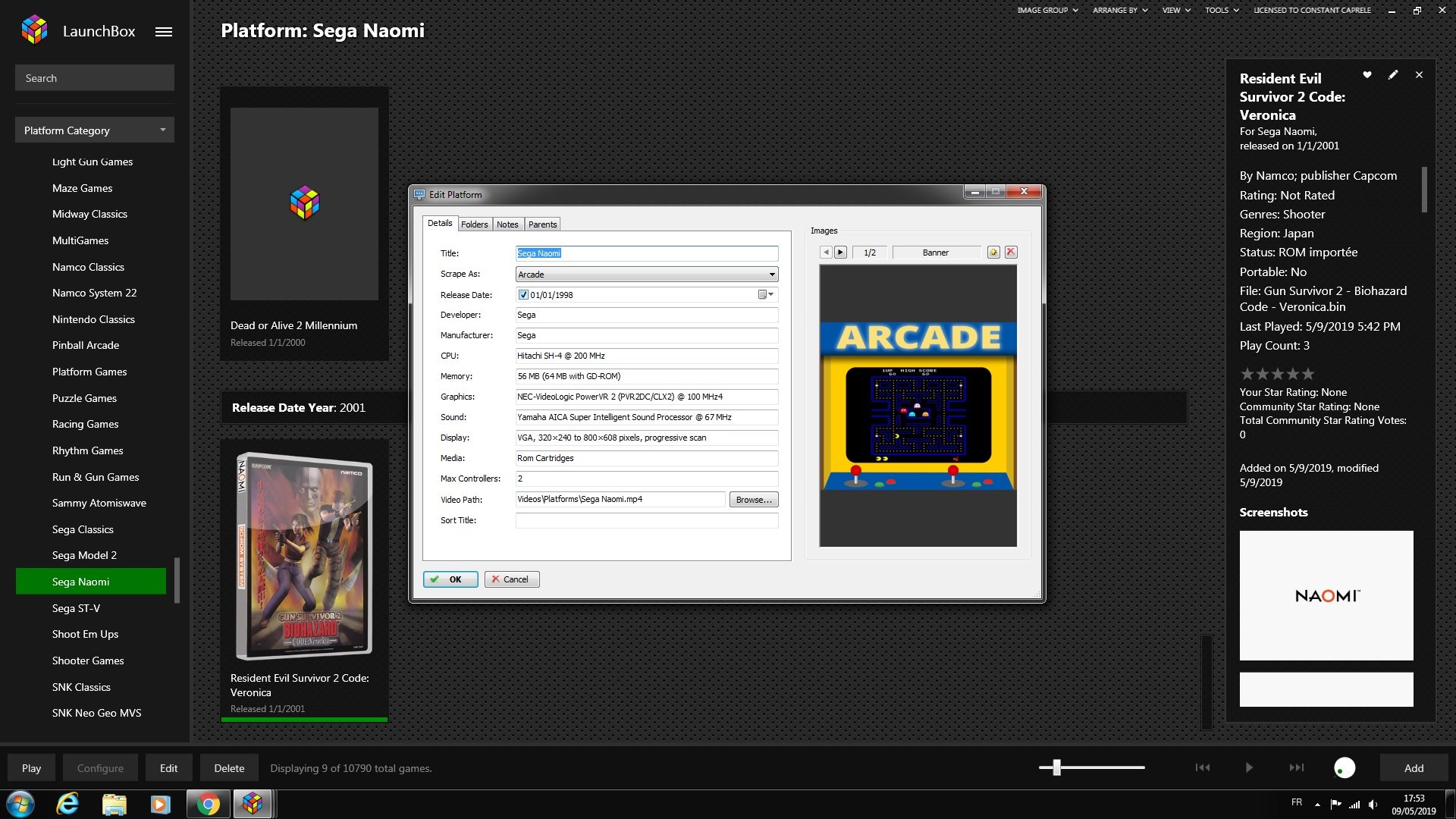This screenshot has height=819, width=1456.
Task: Click the round white status indicator
Action: (x=1345, y=768)
